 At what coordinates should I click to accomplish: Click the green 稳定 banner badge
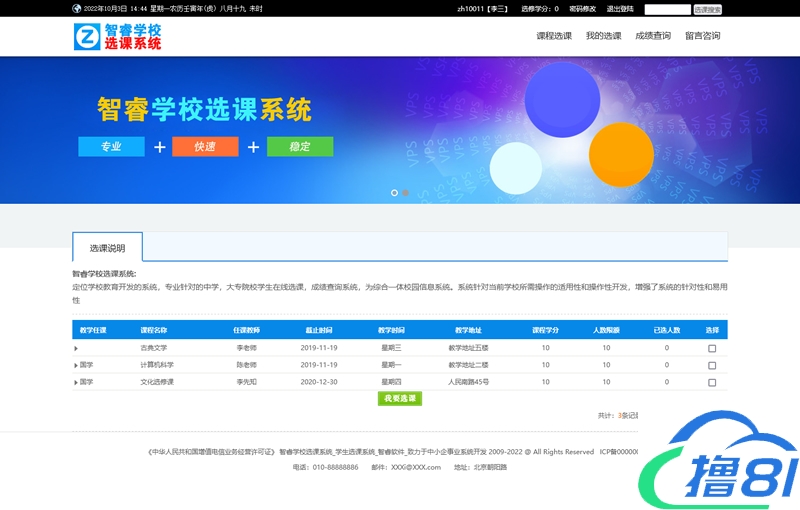tap(300, 147)
